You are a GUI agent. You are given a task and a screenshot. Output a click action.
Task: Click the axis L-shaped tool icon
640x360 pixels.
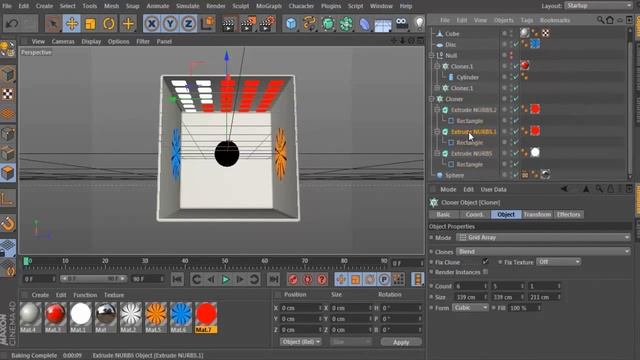8,199
